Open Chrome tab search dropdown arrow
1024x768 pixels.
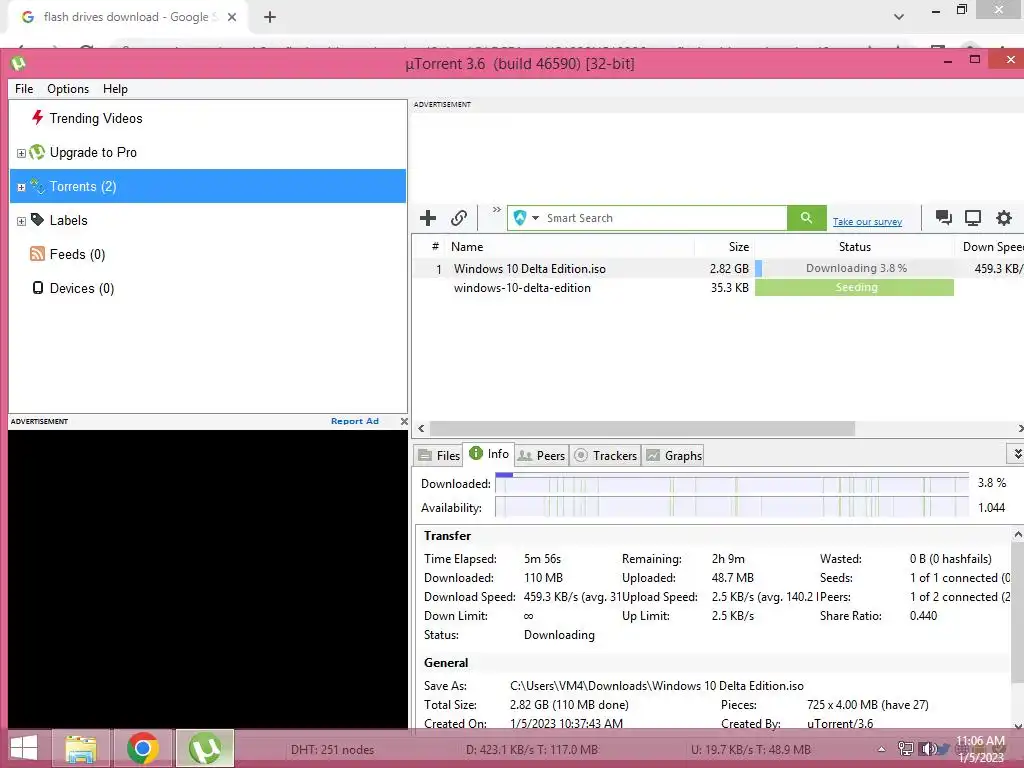click(x=899, y=17)
